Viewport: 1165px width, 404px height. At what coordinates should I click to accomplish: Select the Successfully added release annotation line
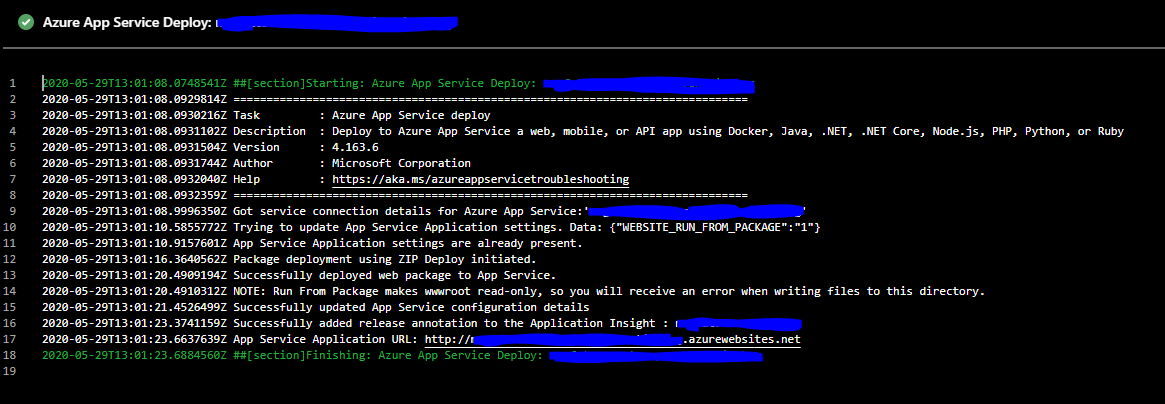point(422,323)
